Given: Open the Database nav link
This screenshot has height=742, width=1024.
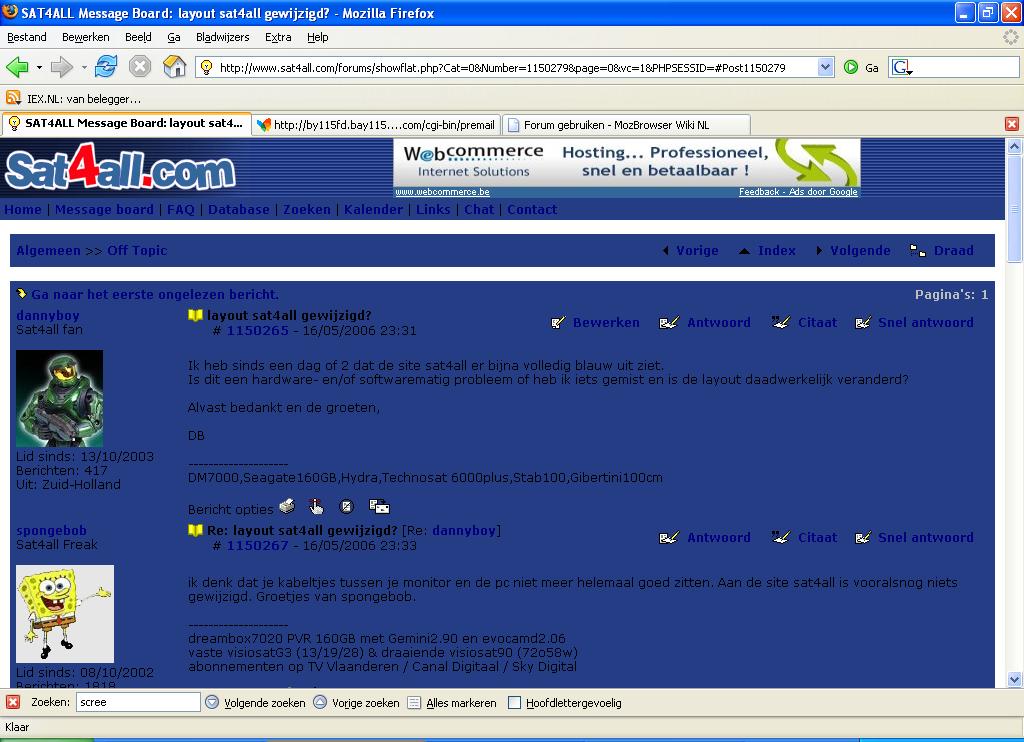Looking at the screenshot, I should pos(238,210).
